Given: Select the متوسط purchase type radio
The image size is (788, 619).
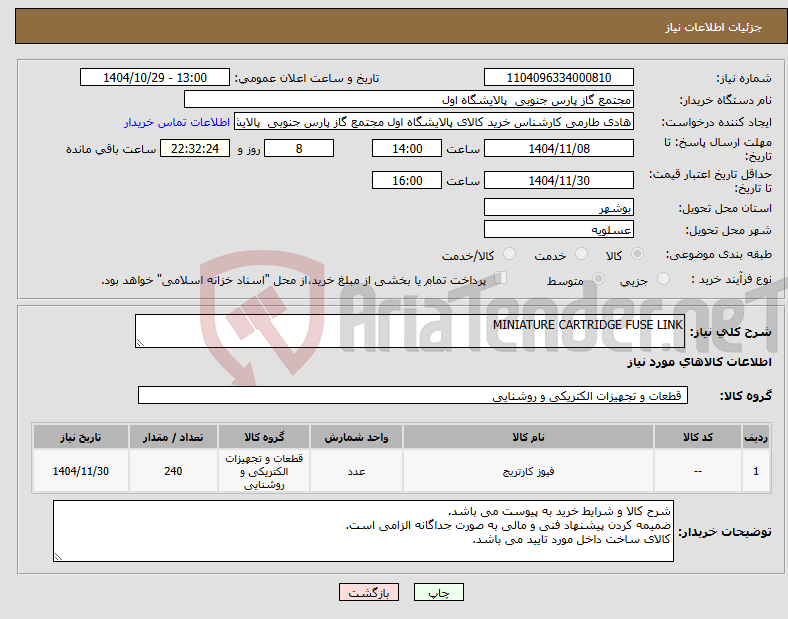Looking at the screenshot, I should (x=598, y=278).
